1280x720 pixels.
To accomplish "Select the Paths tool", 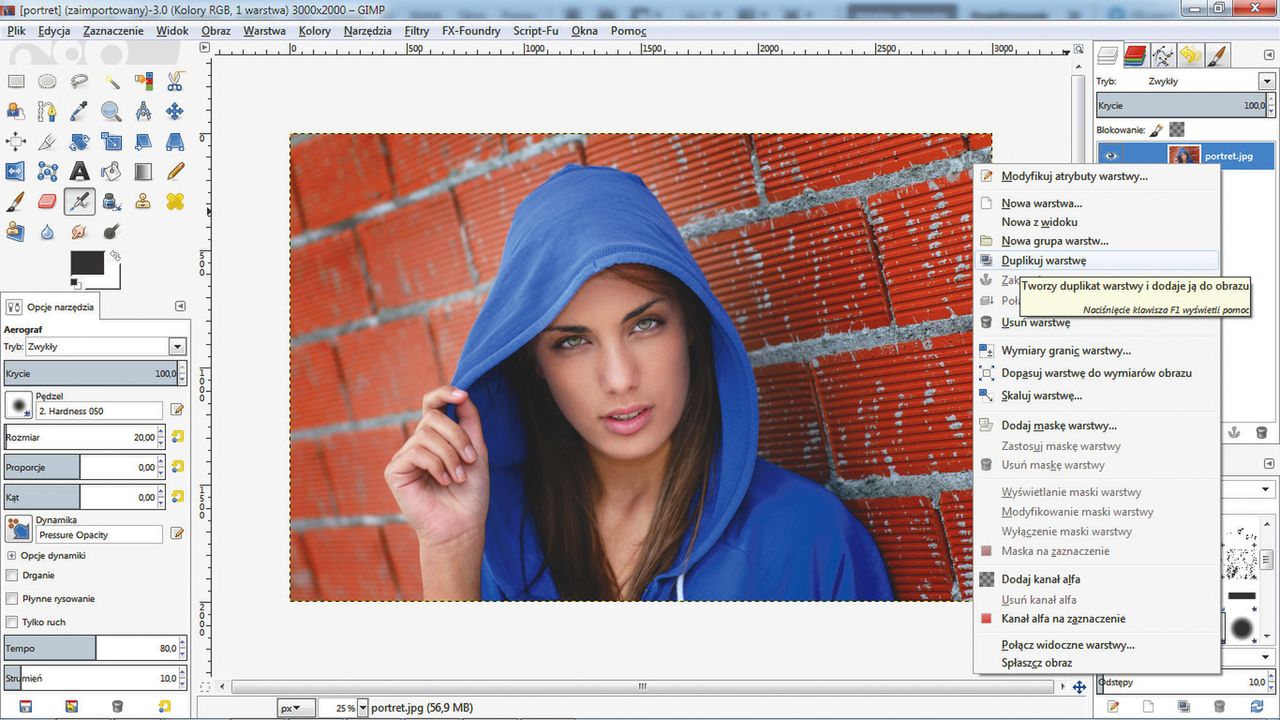I will click(47, 111).
